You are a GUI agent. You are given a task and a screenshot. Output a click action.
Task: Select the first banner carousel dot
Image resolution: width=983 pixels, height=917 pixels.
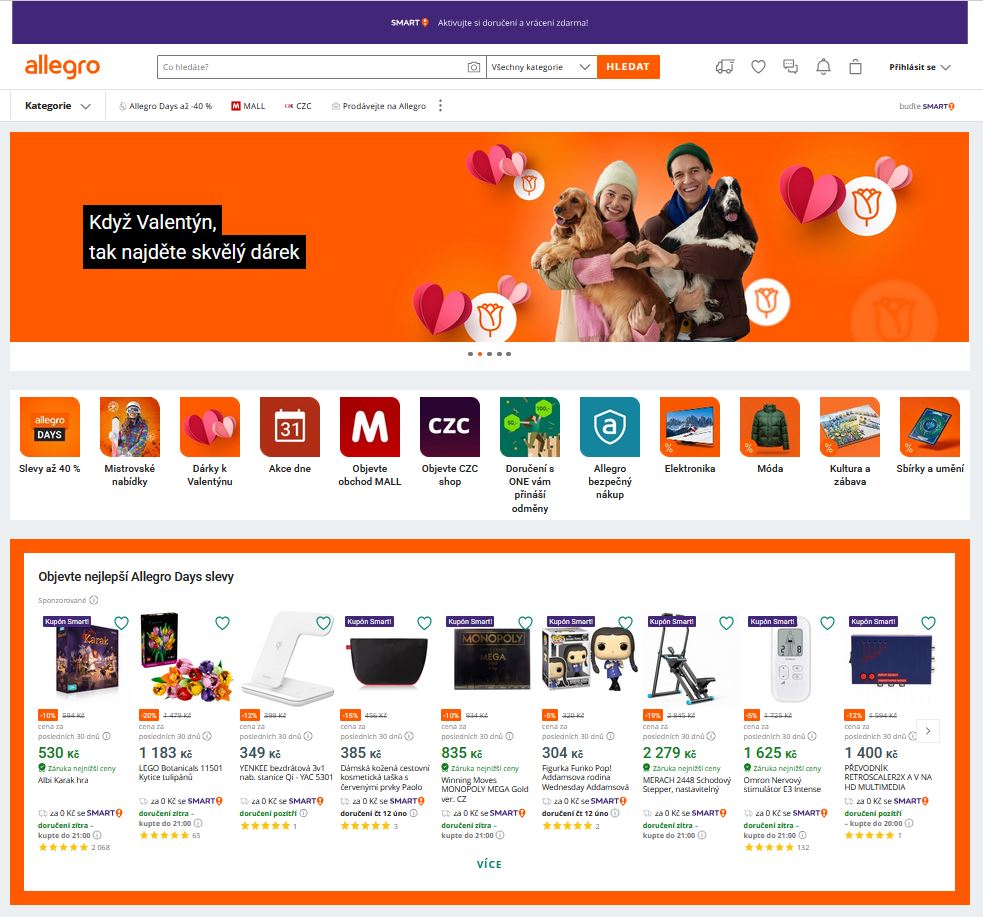pyautogui.click(x=470, y=354)
